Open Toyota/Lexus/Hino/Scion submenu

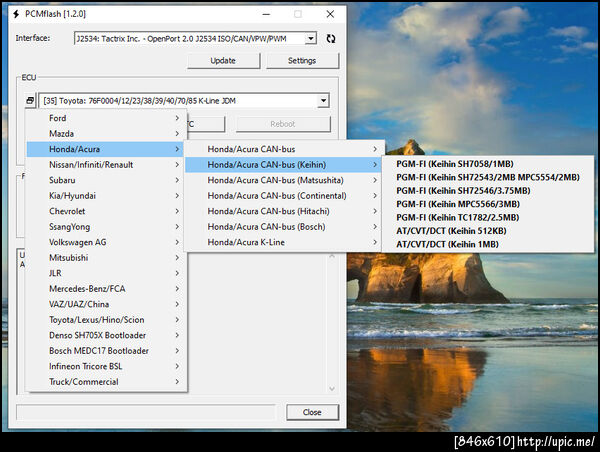106,320
